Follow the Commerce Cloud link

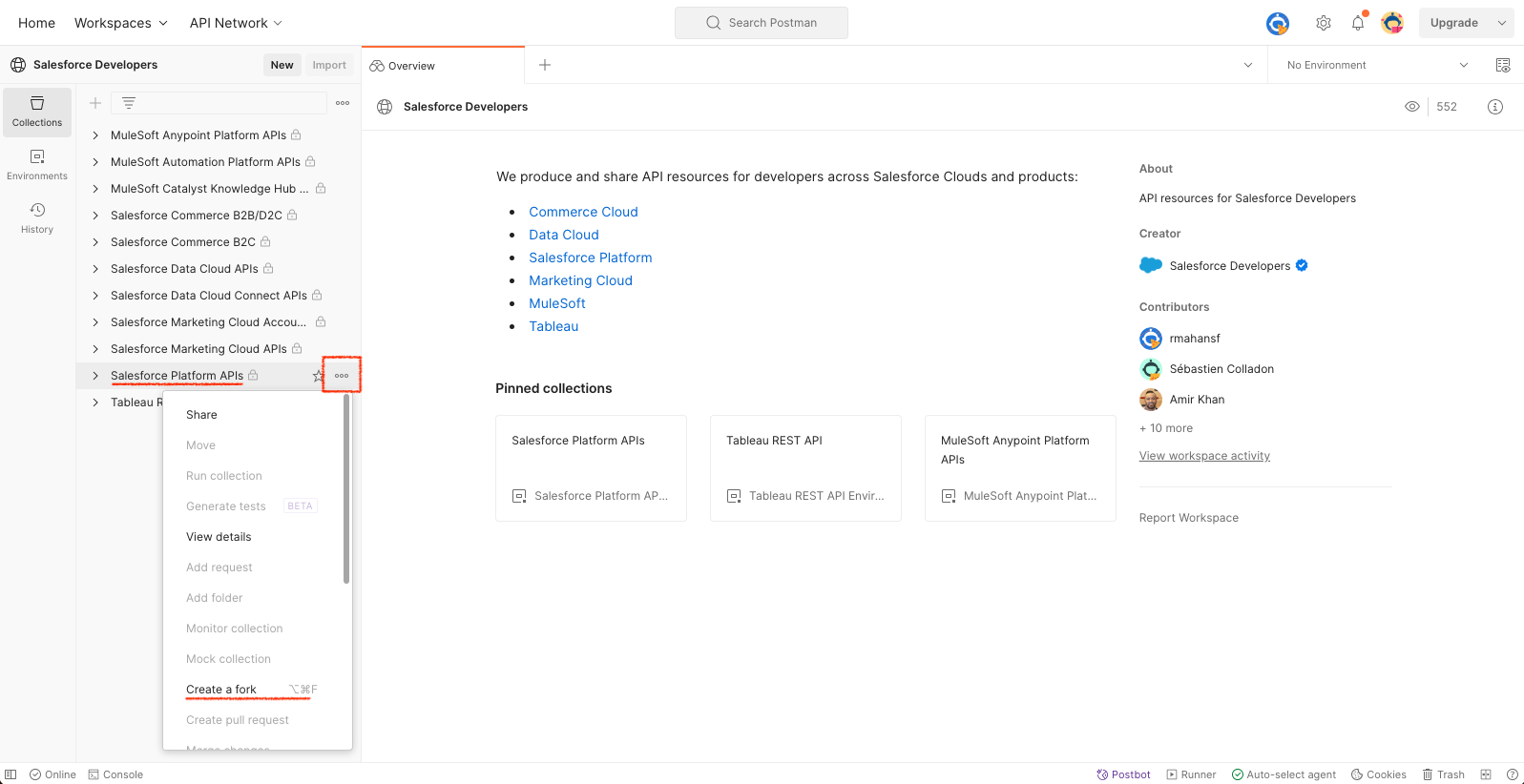point(583,212)
